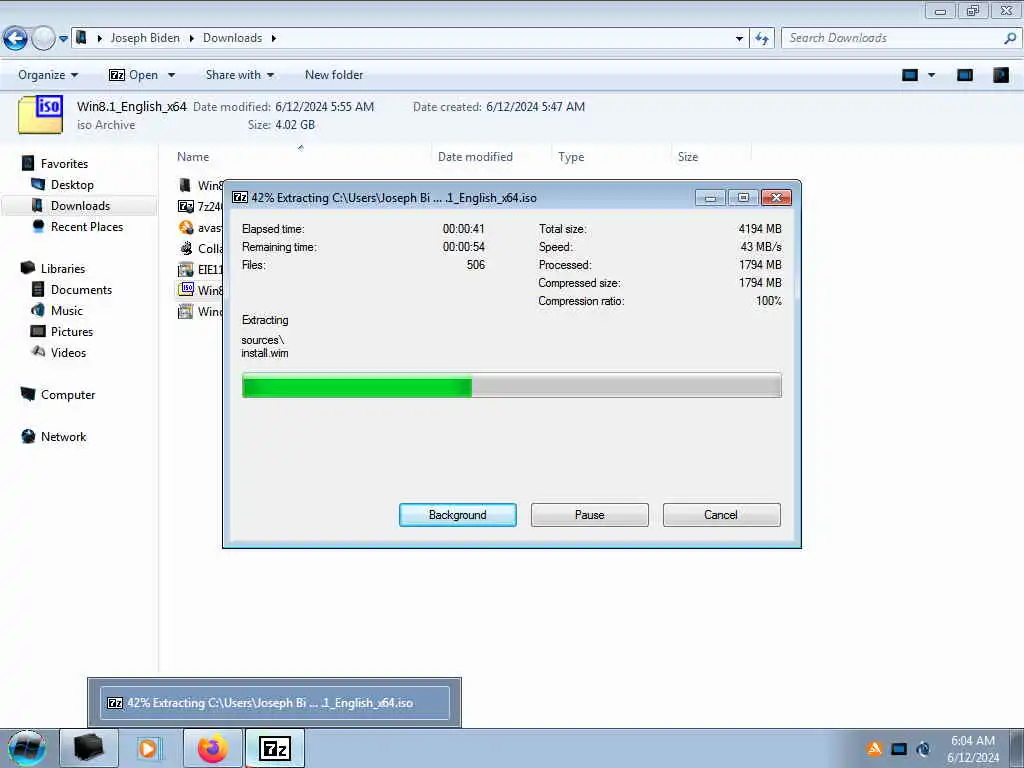Select the avast installer file icon
Image resolution: width=1024 pixels, height=768 pixels.
(x=186, y=227)
